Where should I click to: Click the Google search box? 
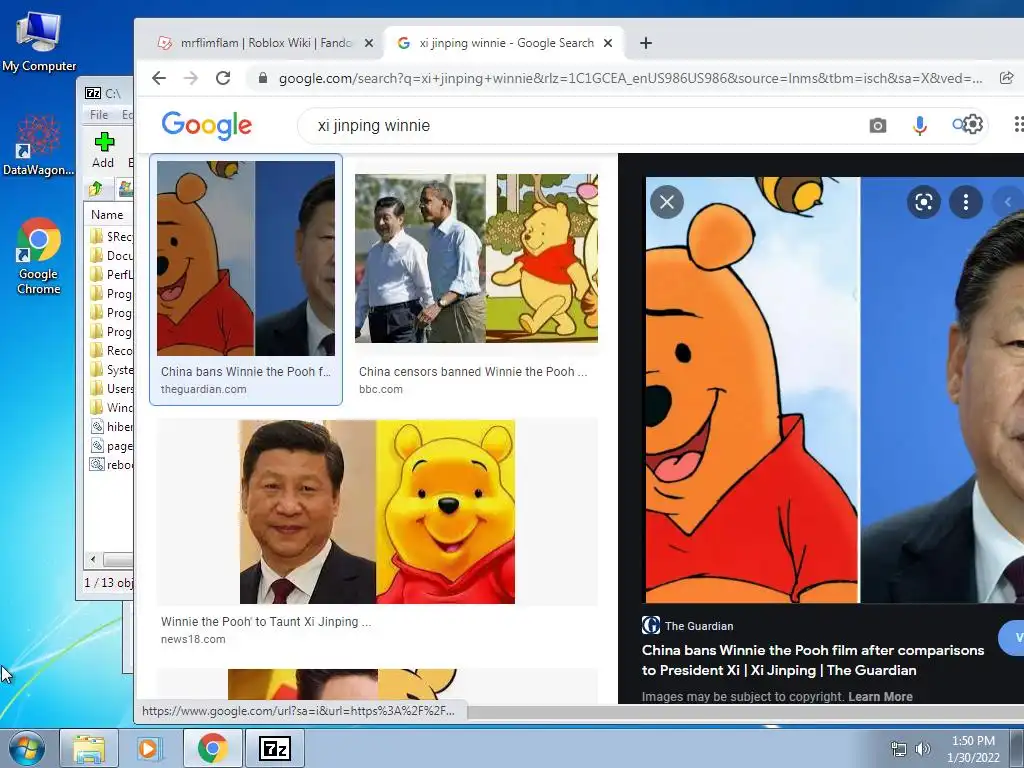point(581,125)
